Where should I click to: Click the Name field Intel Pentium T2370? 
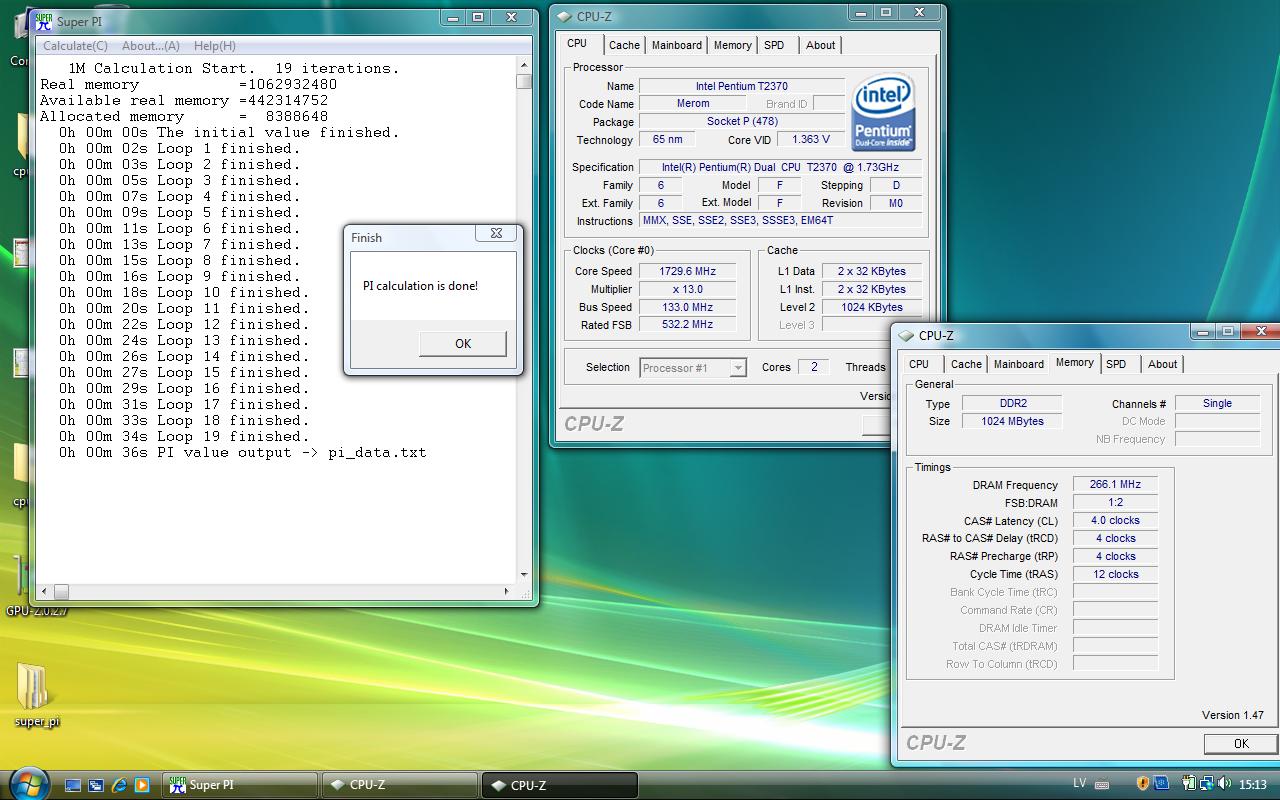point(742,86)
